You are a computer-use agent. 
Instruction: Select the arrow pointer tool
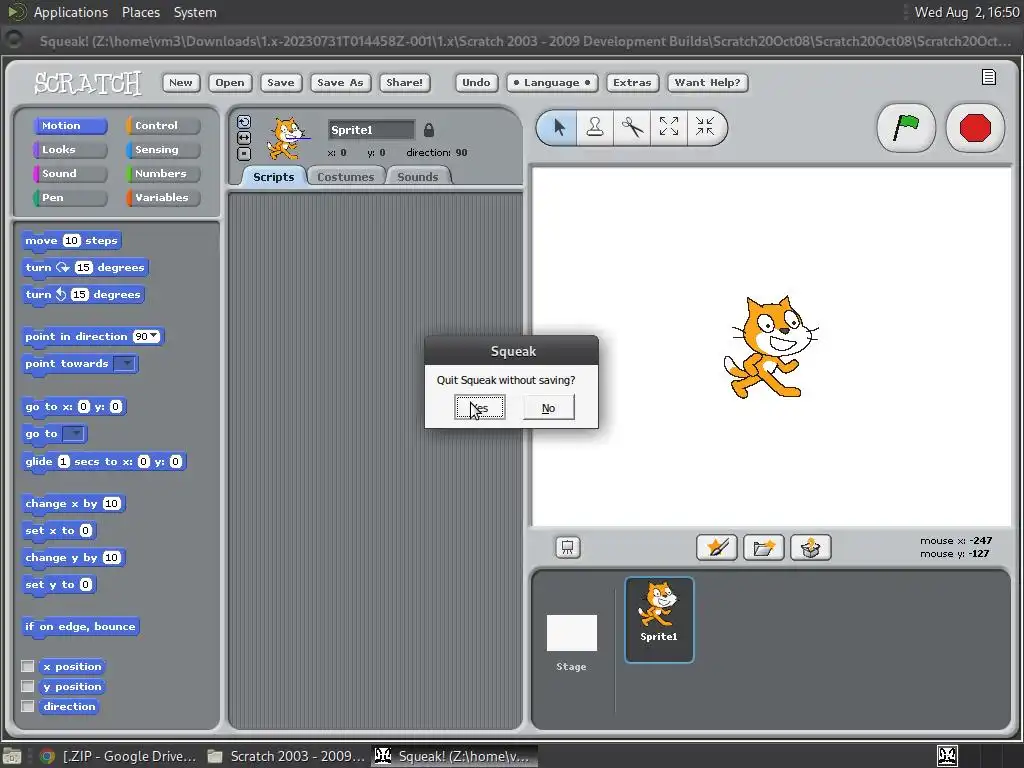click(x=558, y=127)
